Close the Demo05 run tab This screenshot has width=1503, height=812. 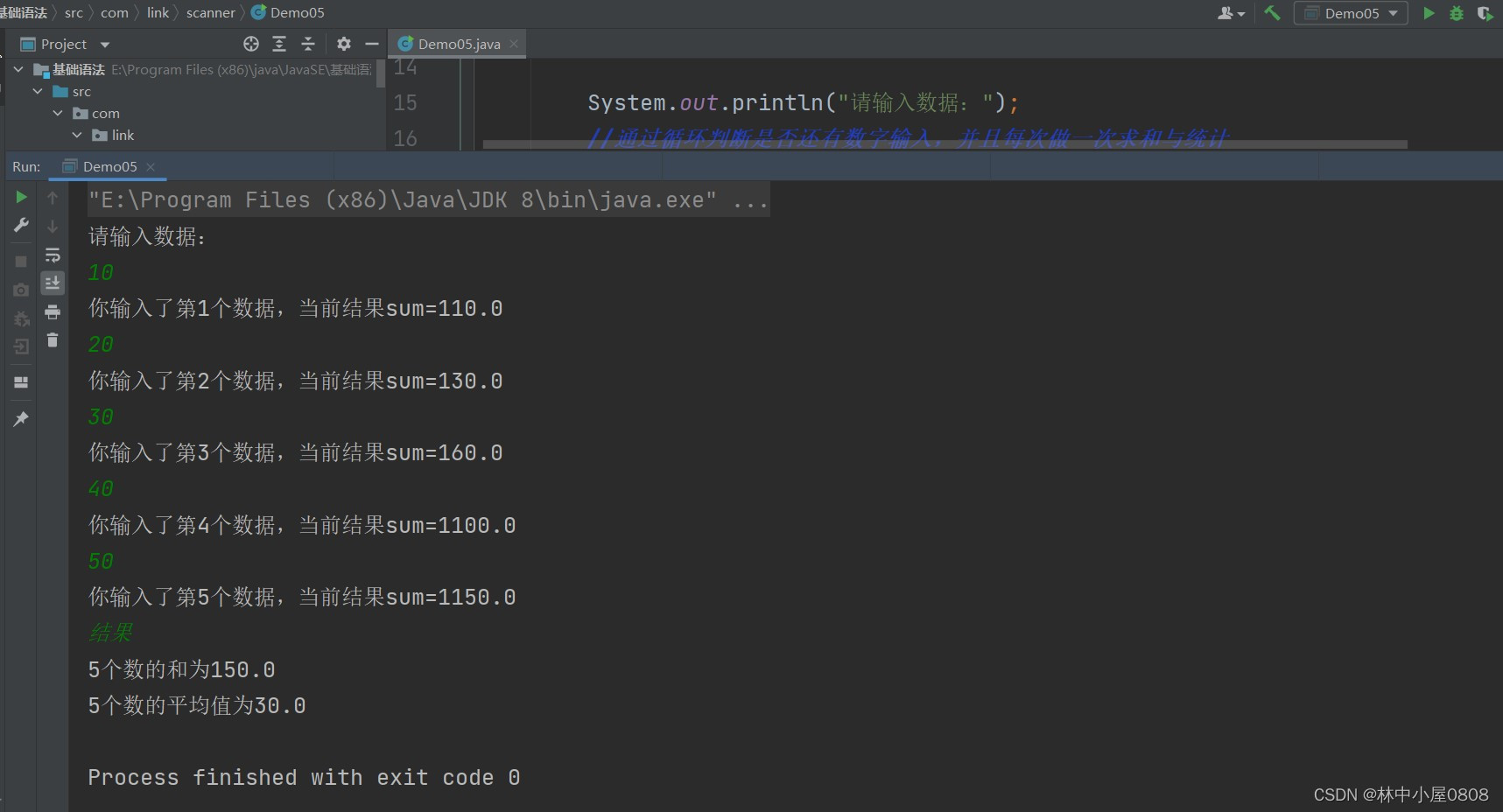click(x=151, y=166)
